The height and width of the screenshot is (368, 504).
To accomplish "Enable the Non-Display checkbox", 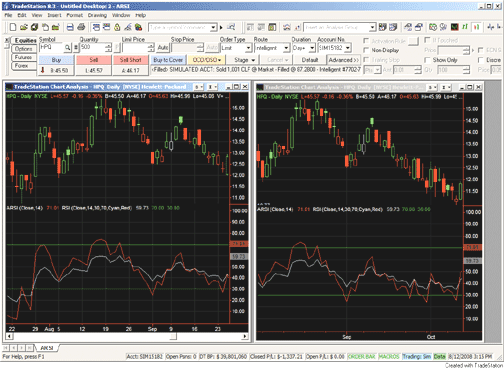I will point(366,50).
